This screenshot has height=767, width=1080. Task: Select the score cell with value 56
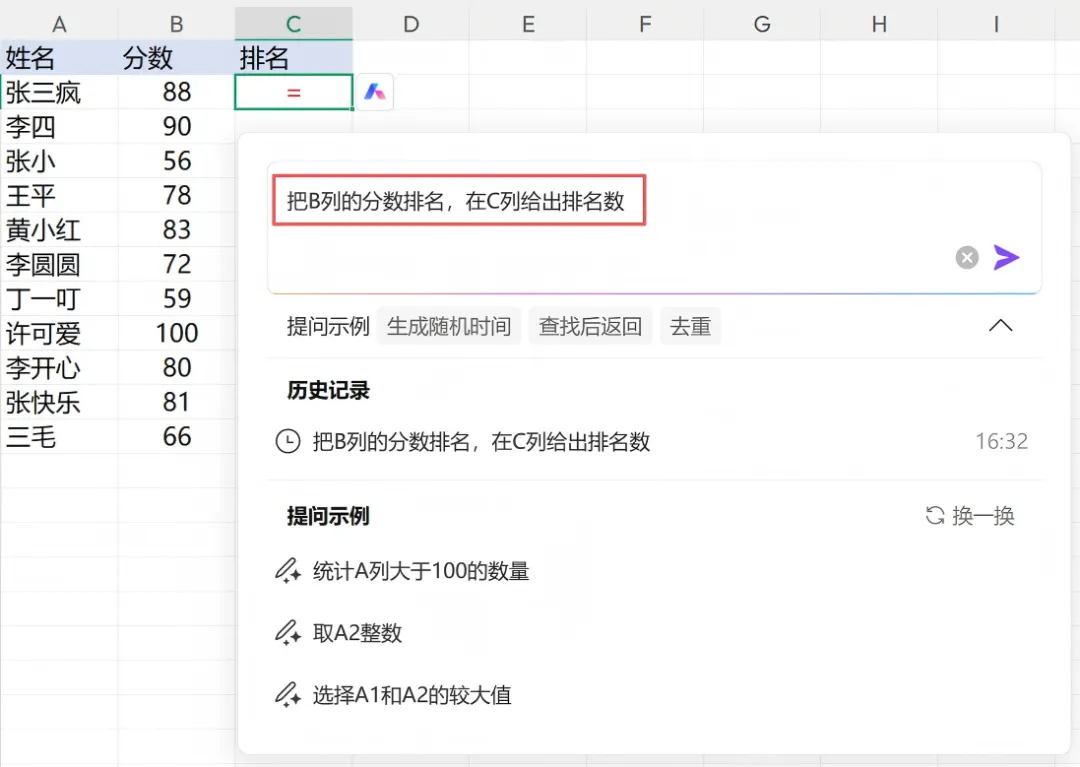[x=176, y=161]
